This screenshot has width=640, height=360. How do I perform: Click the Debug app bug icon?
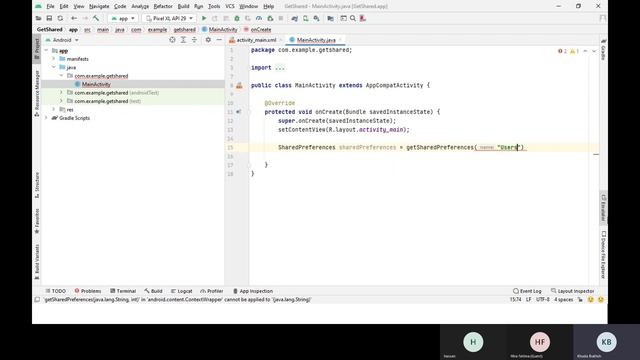(x=237, y=18)
